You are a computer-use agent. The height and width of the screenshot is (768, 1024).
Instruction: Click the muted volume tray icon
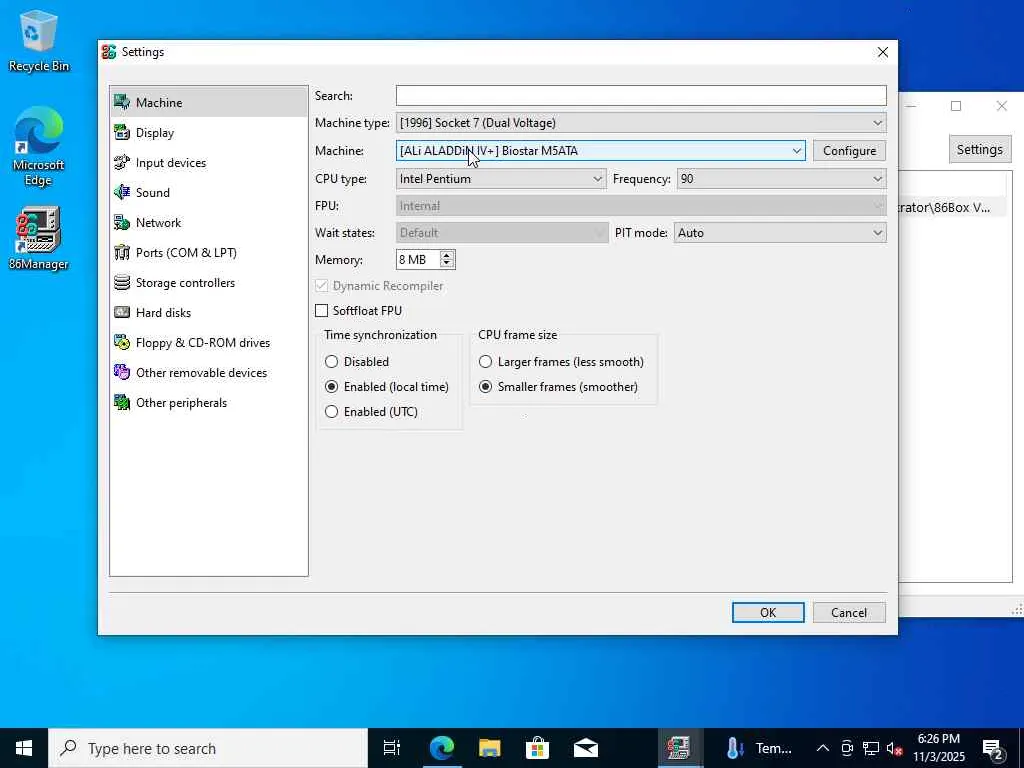(x=895, y=748)
